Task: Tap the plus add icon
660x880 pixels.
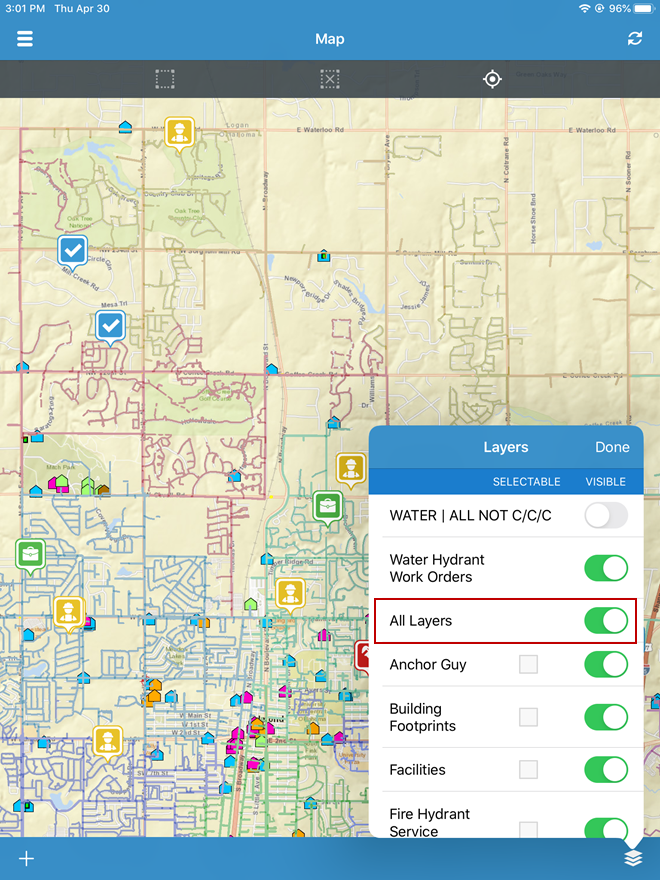Action: (x=26, y=858)
